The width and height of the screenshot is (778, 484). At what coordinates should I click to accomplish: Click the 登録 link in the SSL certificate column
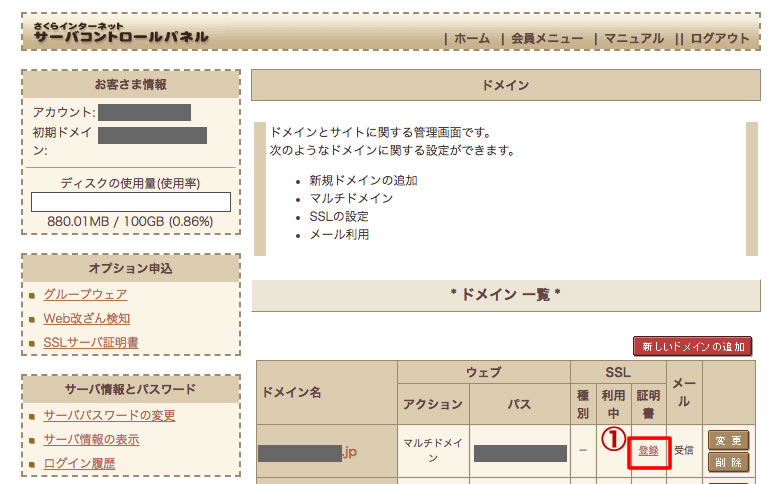pyautogui.click(x=648, y=451)
